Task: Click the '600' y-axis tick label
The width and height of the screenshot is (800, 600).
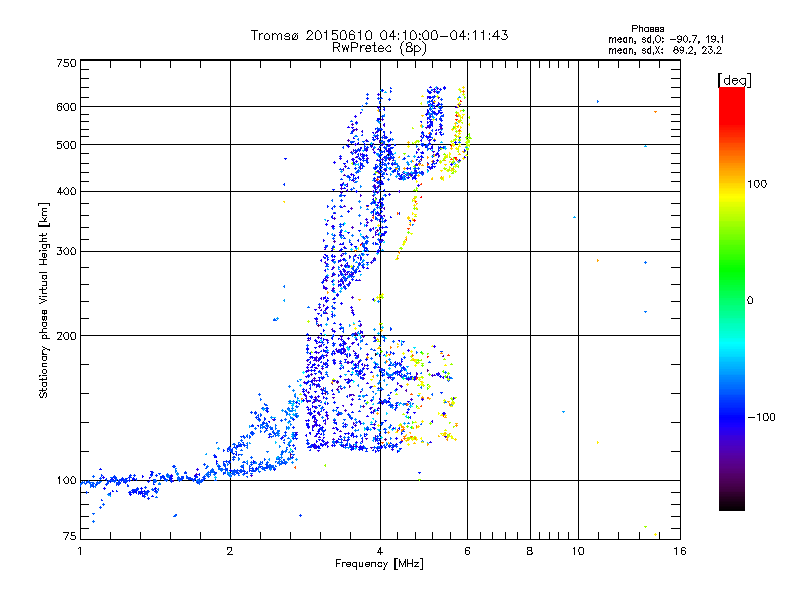Action: pyautogui.click(x=66, y=107)
